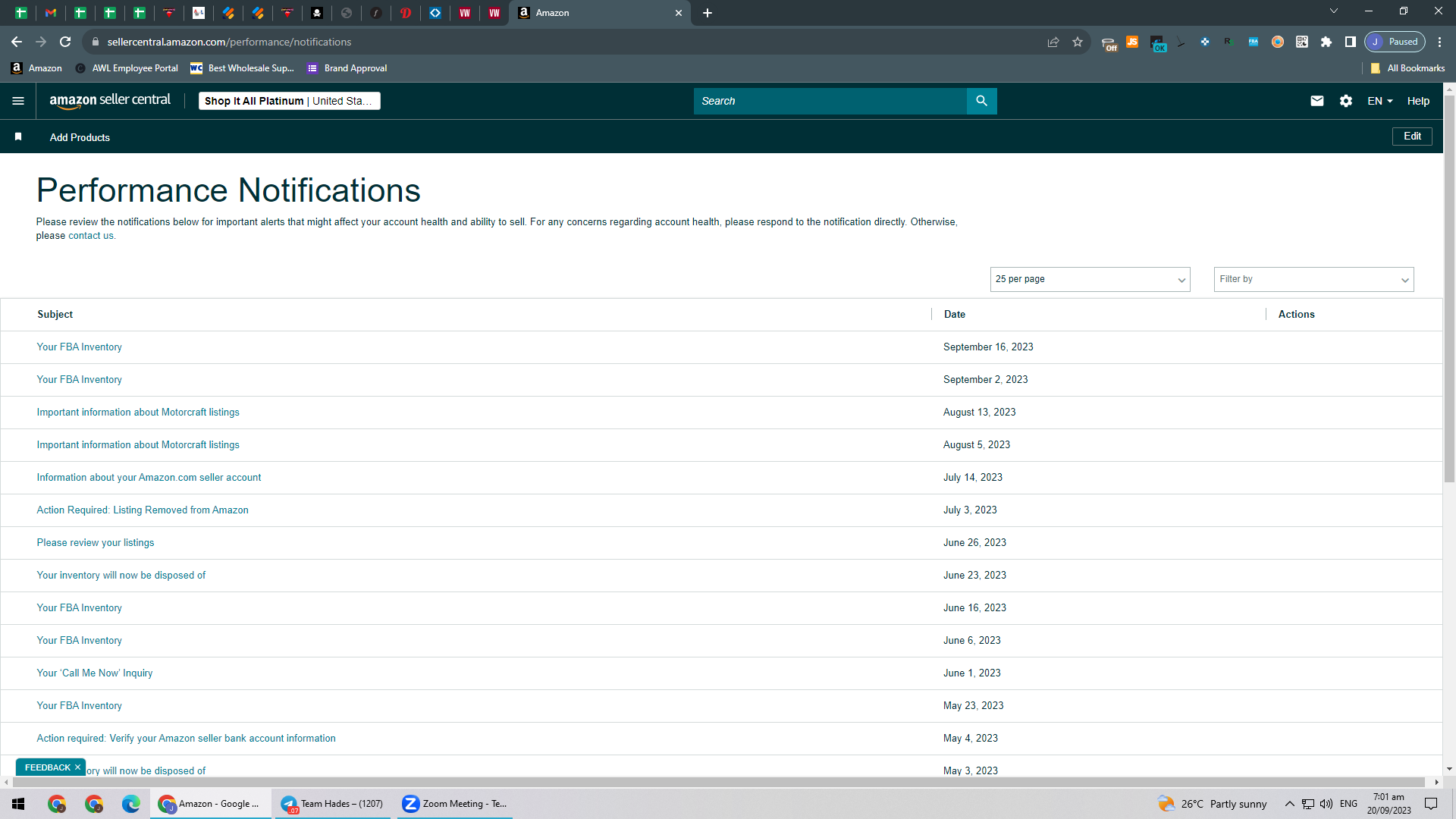Toggle the browser side panel
The image size is (1456, 819).
point(1351,42)
